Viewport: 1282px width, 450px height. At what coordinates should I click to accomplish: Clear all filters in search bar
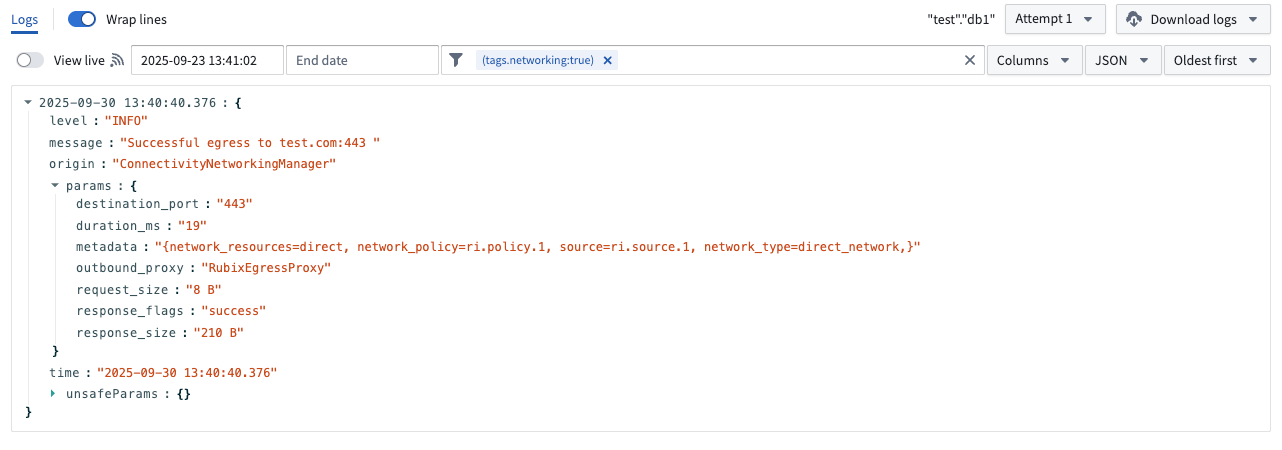pos(969,60)
